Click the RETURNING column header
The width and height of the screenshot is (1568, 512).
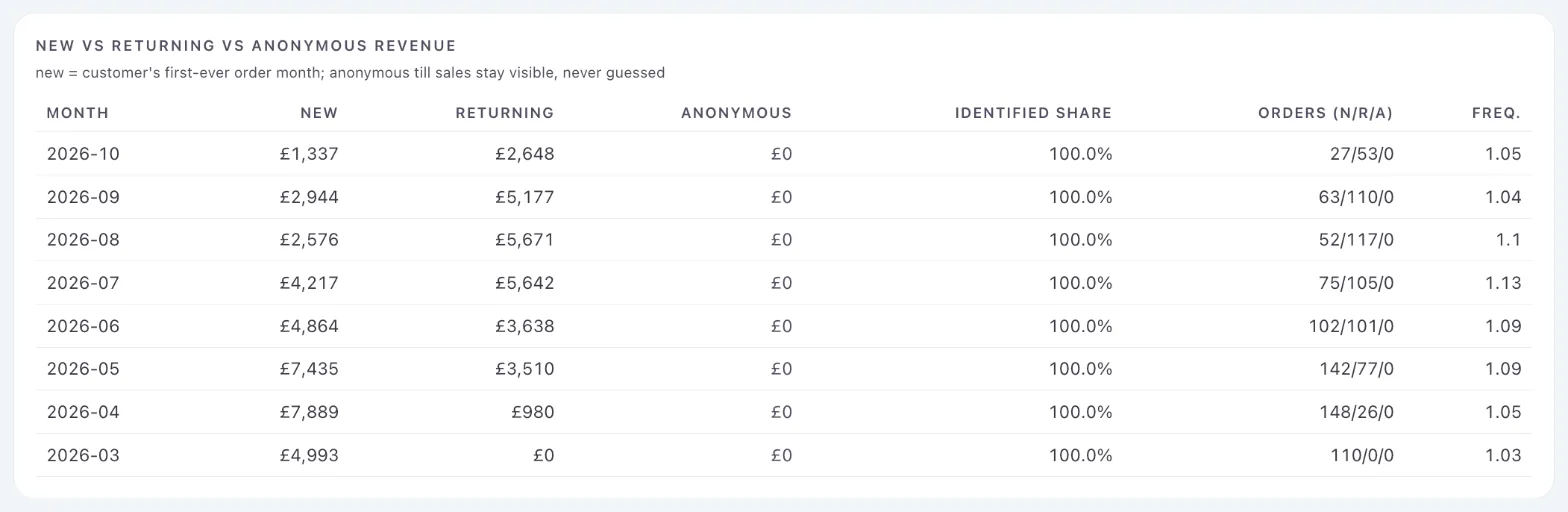pos(504,113)
